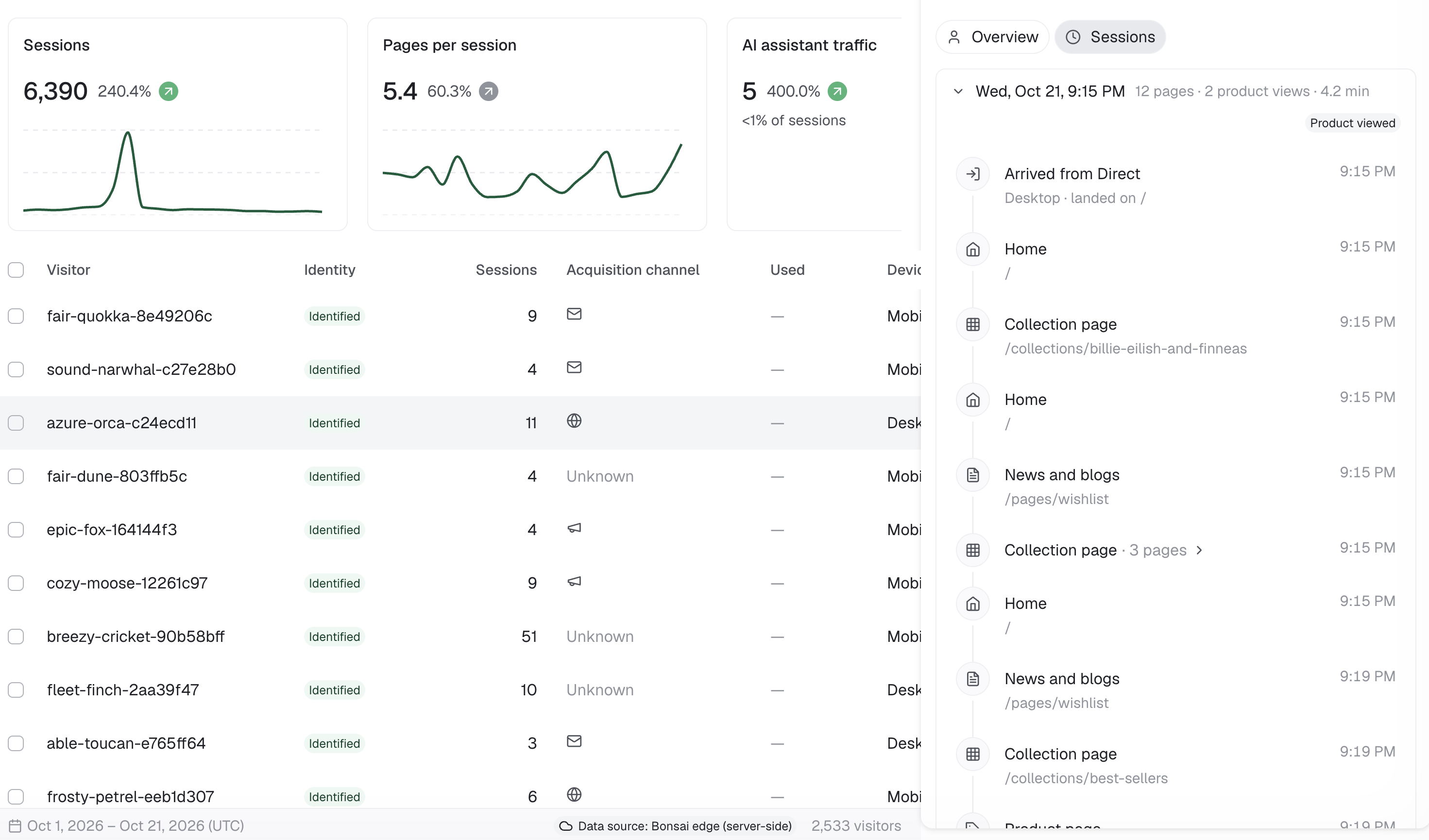Tick the checkbox for azure-orca-c24ecd11

(16, 423)
